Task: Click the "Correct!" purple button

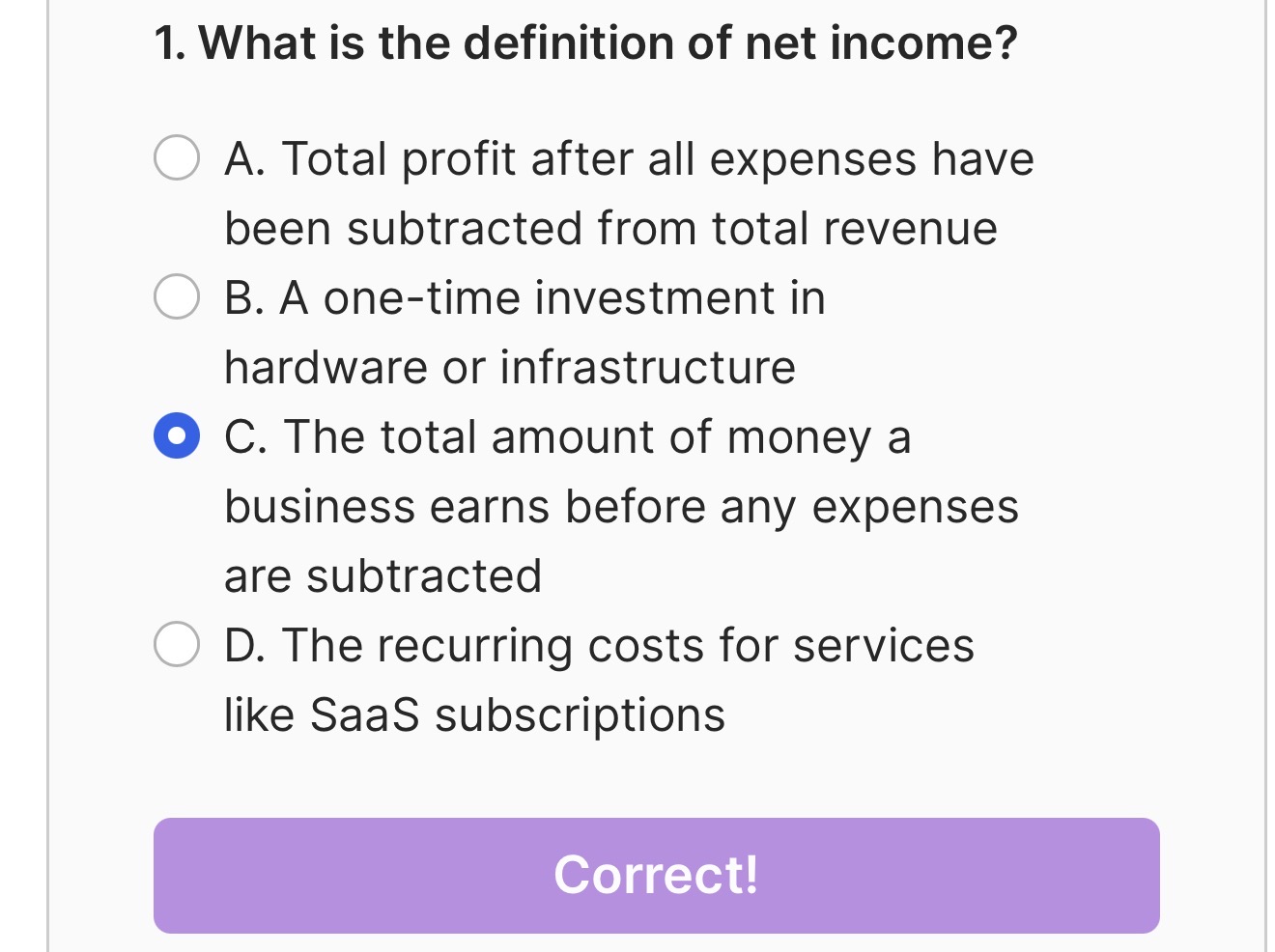Action: click(x=656, y=875)
